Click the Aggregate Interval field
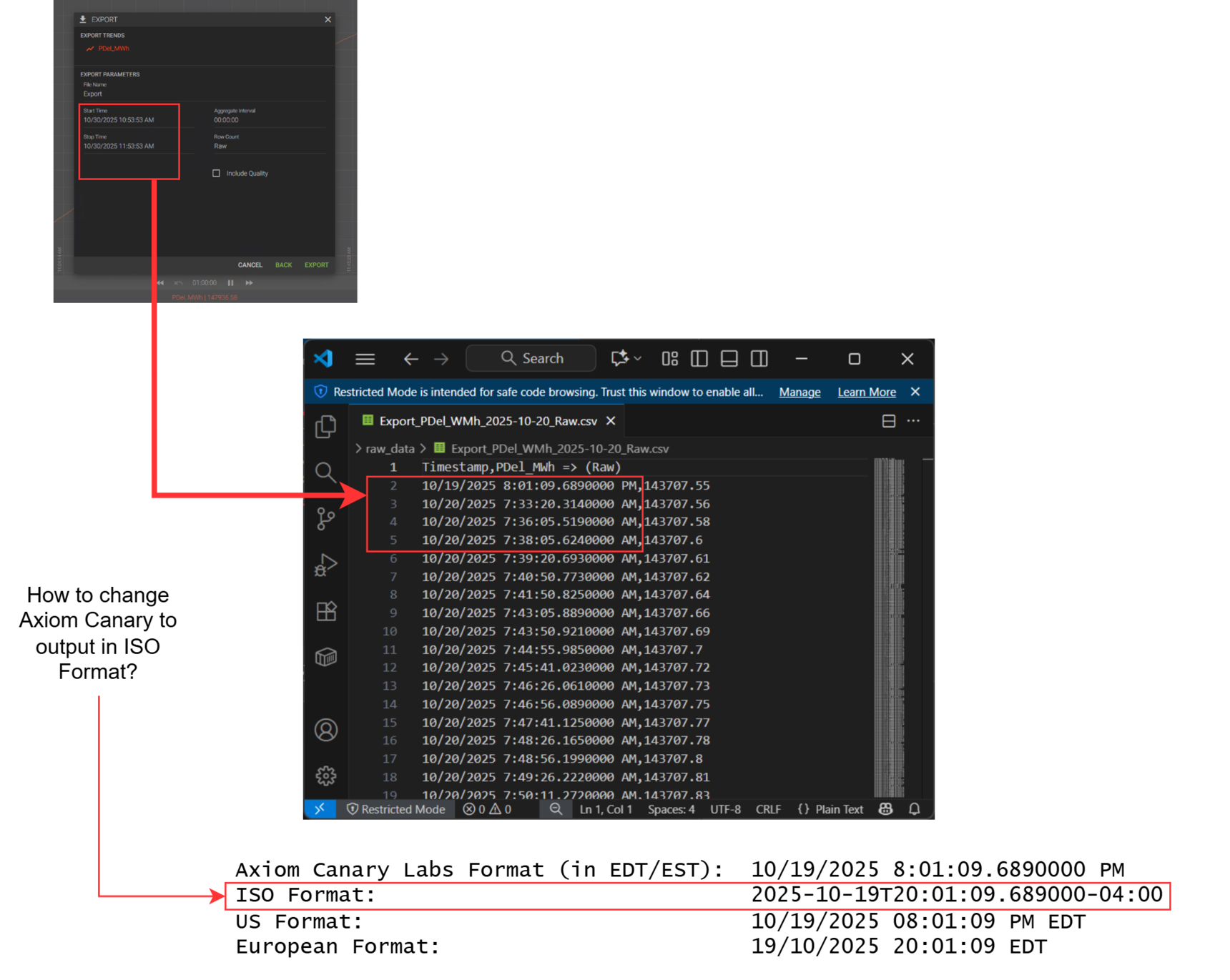 269,116
